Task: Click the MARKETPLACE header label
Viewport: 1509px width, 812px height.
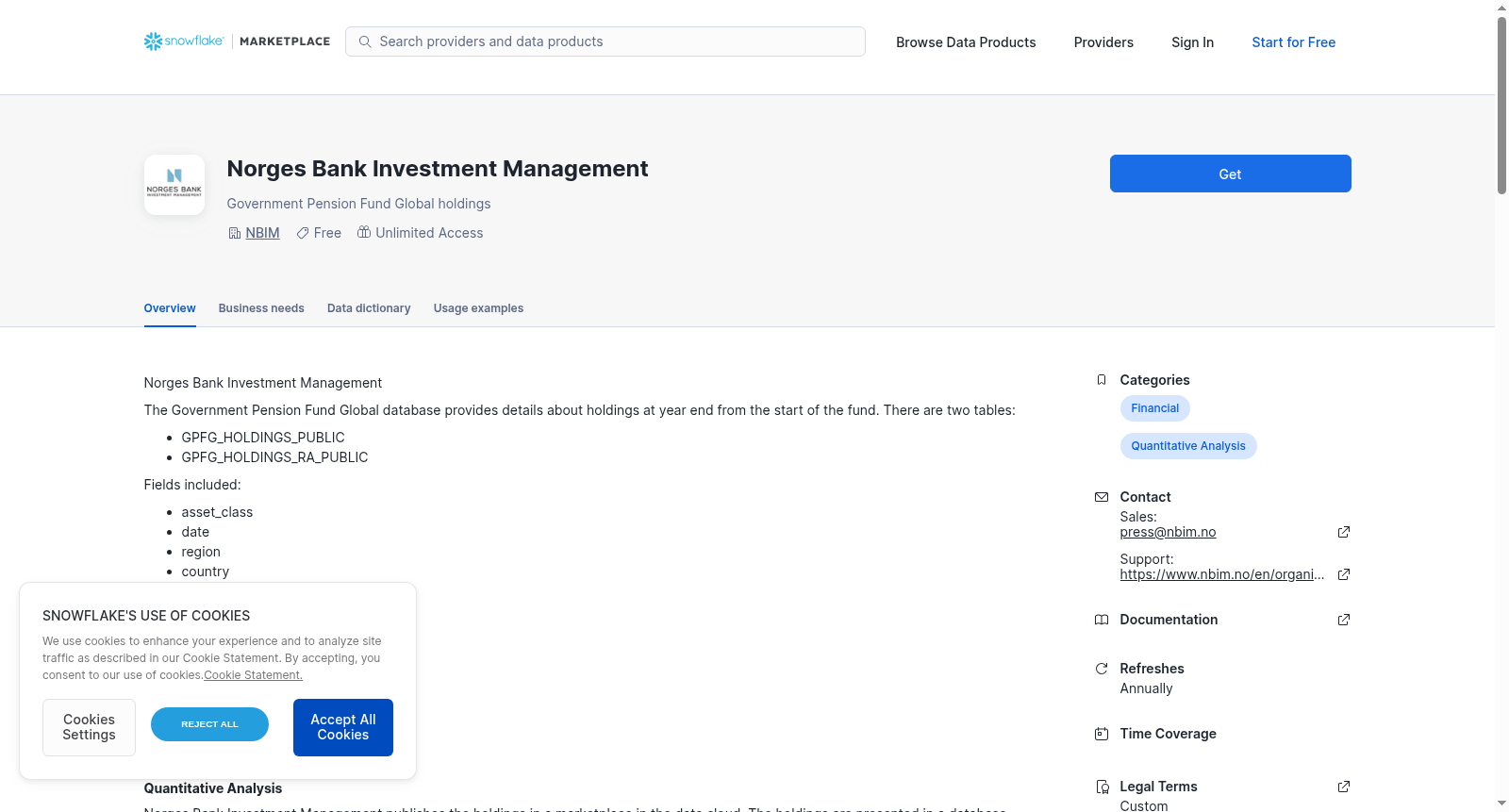Action: [285, 41]
